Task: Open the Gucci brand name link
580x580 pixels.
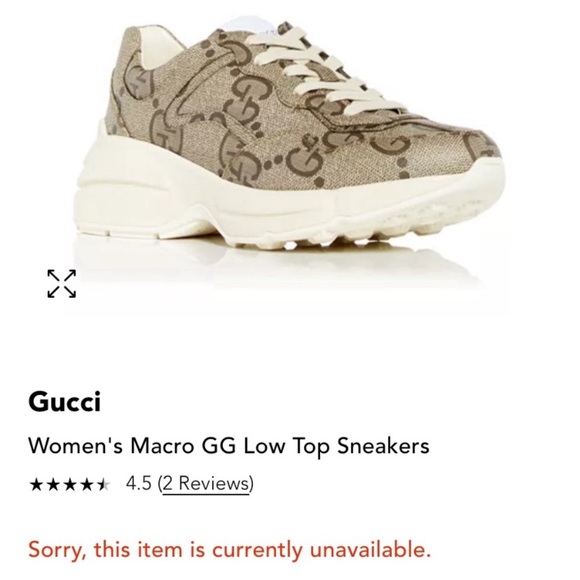Action: point(64,402)
